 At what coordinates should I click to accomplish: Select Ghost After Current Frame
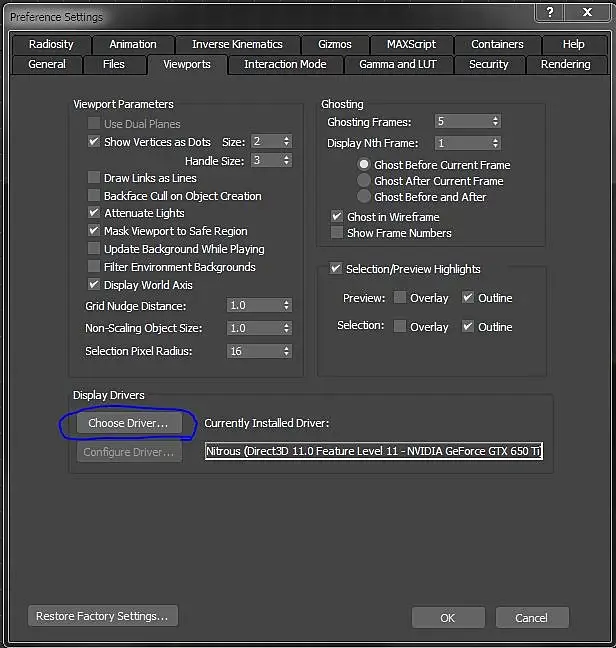[364, 181]
